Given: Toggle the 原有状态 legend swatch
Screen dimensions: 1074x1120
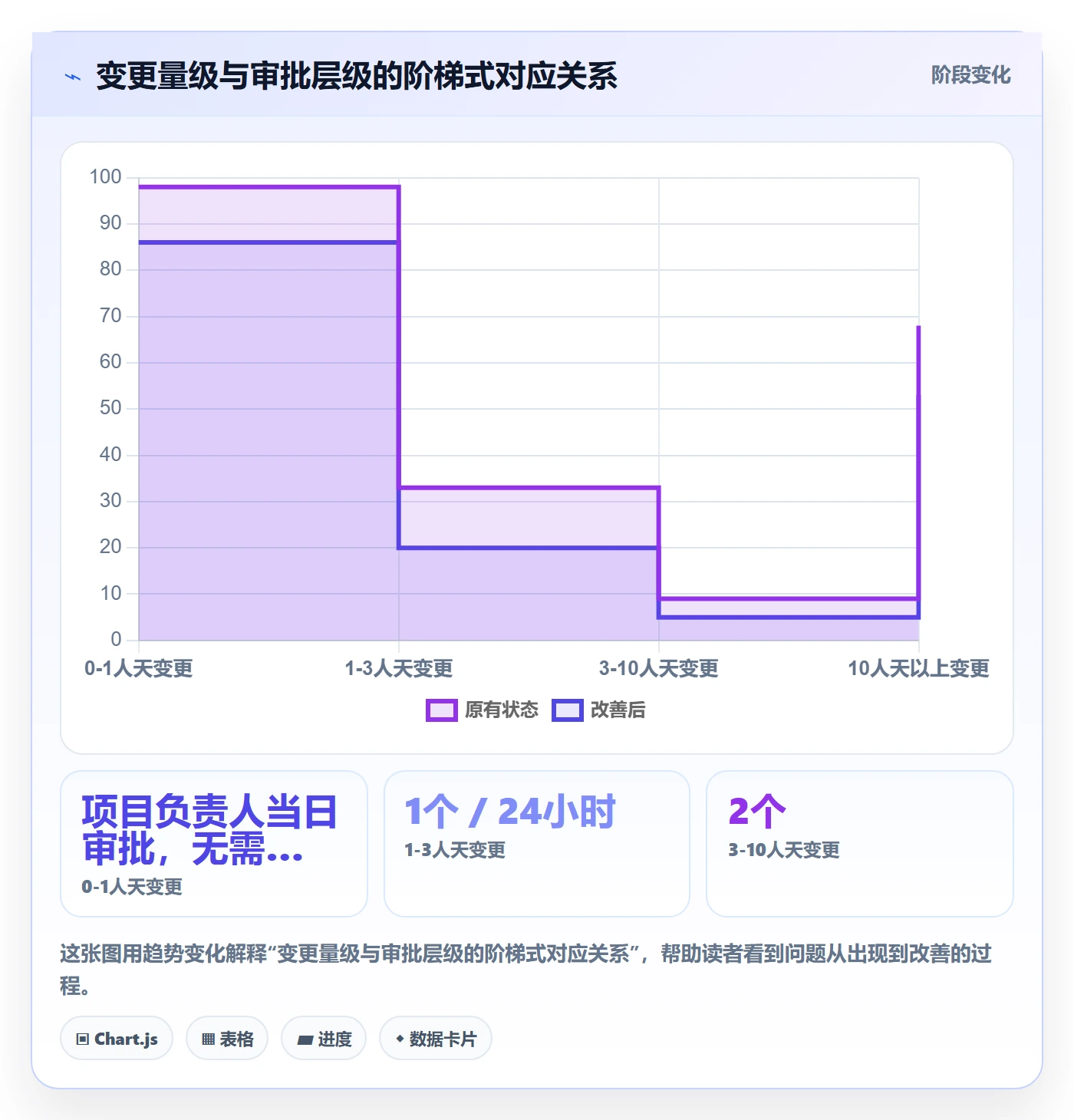Looking at the screenshot, I should [441, 710].
